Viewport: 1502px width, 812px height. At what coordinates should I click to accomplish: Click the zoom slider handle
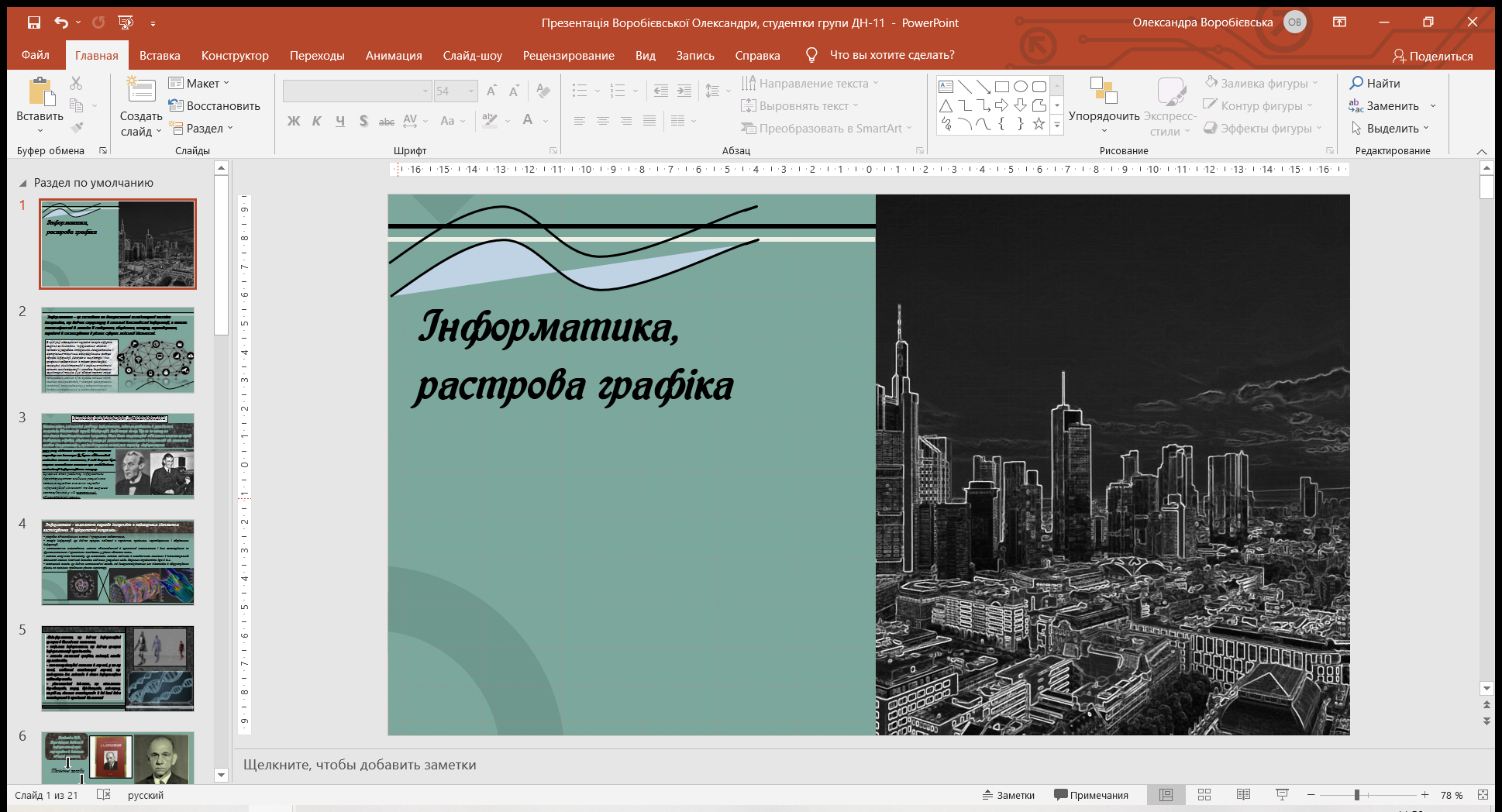[1356, 795]
